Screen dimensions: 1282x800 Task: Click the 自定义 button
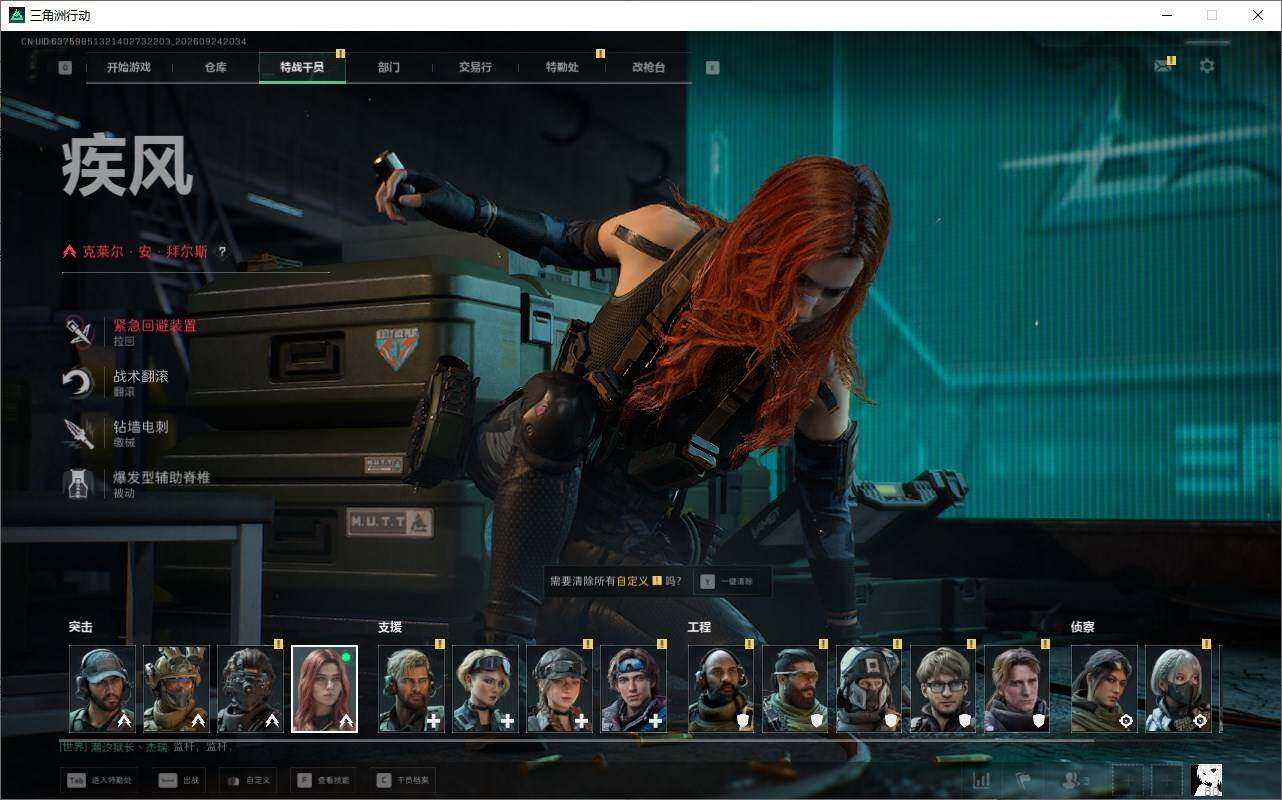coord(247,780)
